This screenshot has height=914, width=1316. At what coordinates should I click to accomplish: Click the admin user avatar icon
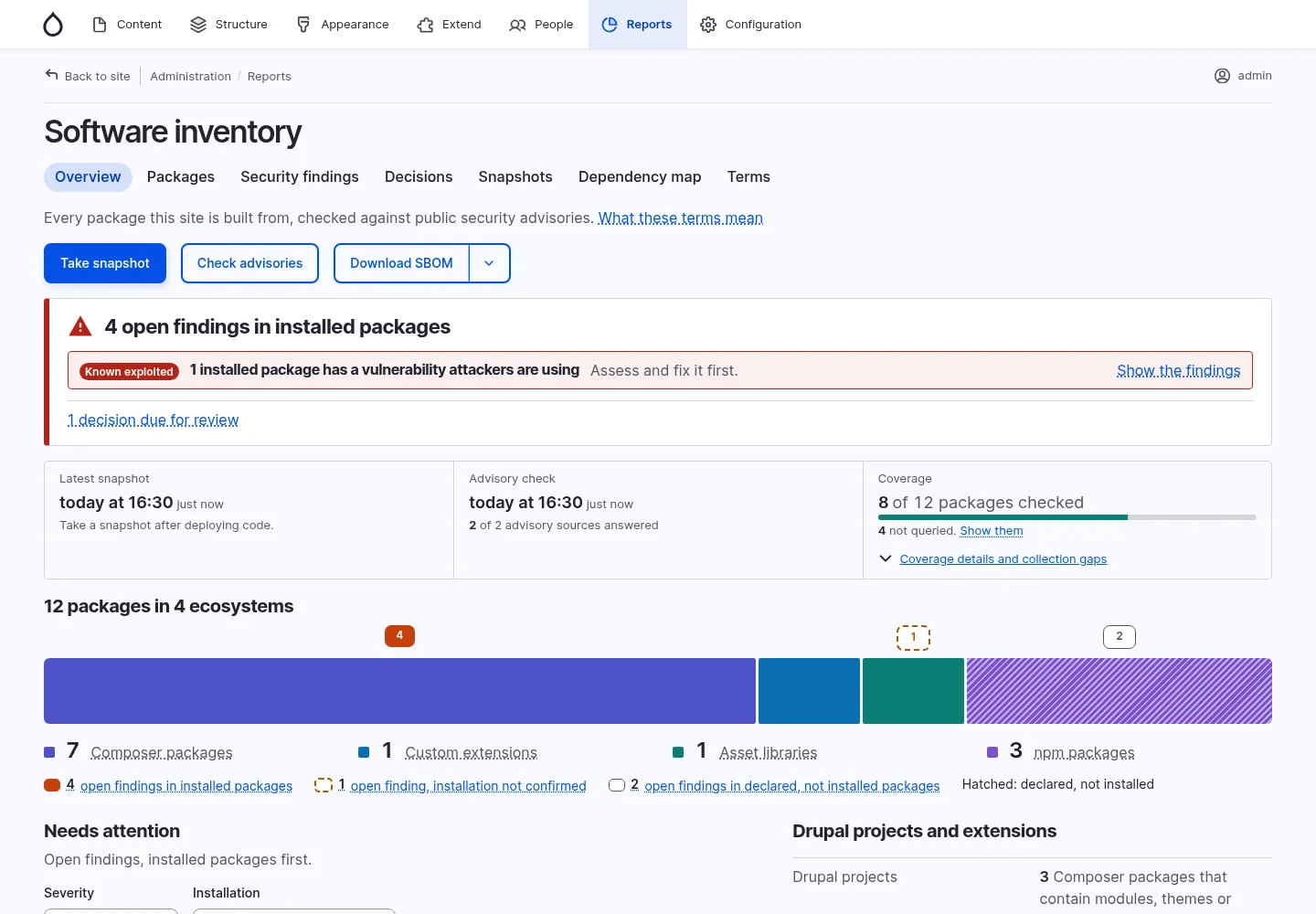coord(1222,76)
